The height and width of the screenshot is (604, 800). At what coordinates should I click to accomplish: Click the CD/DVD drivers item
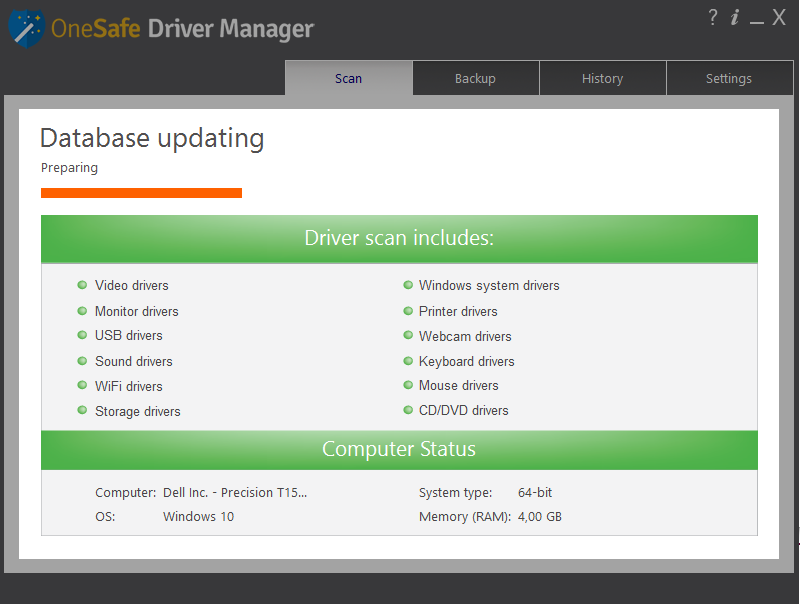coord(464,410)
